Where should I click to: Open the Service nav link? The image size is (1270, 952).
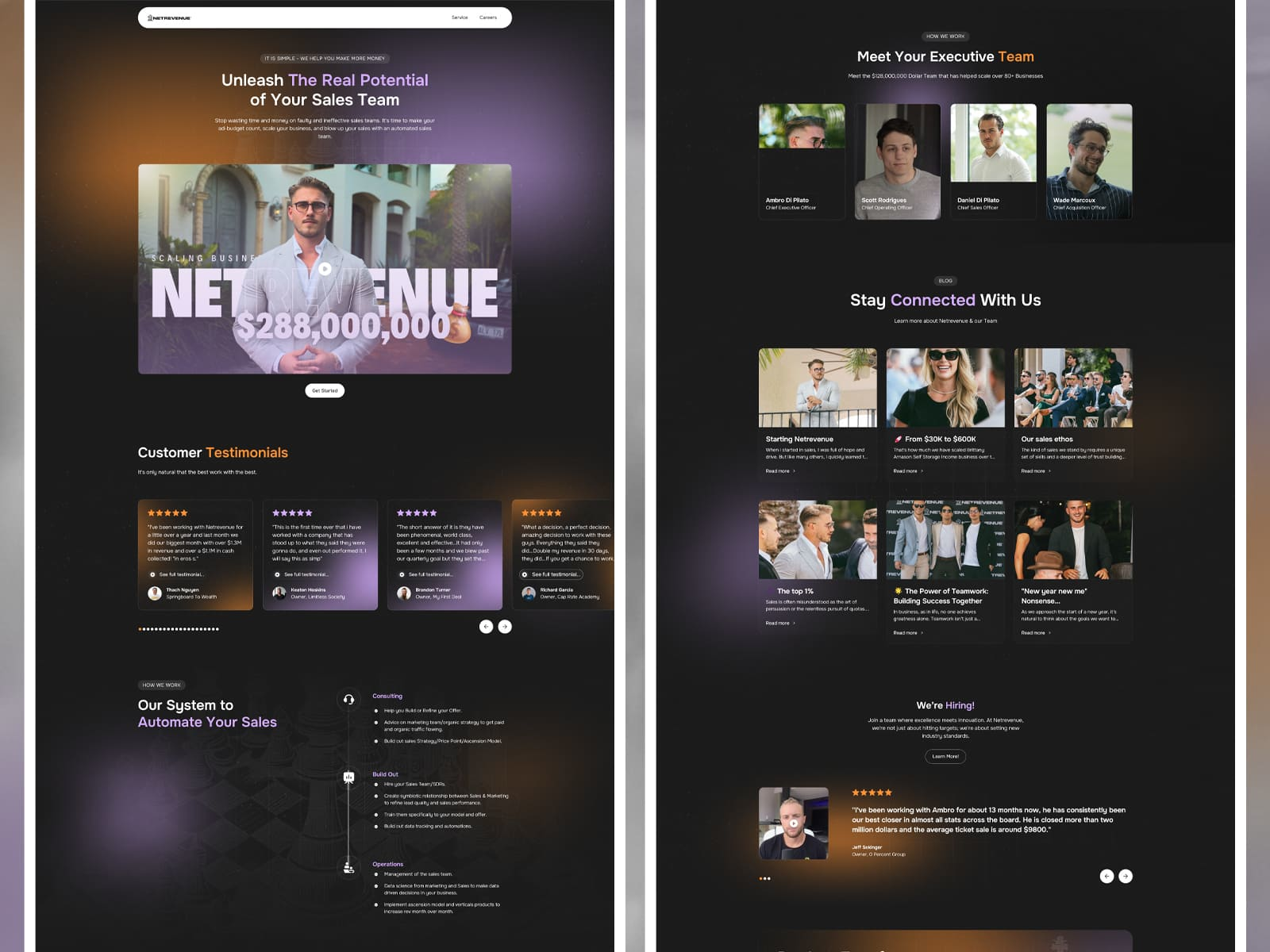(x=460, y=17)
